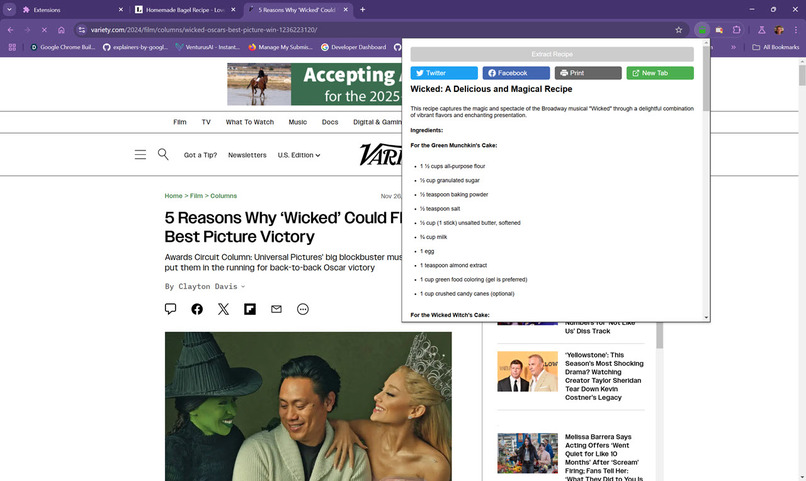Image resolution: width=806 pixels, height=481 pixels.
Task: Click the green recipe extractor extension icon
Action: click(702, 30)
